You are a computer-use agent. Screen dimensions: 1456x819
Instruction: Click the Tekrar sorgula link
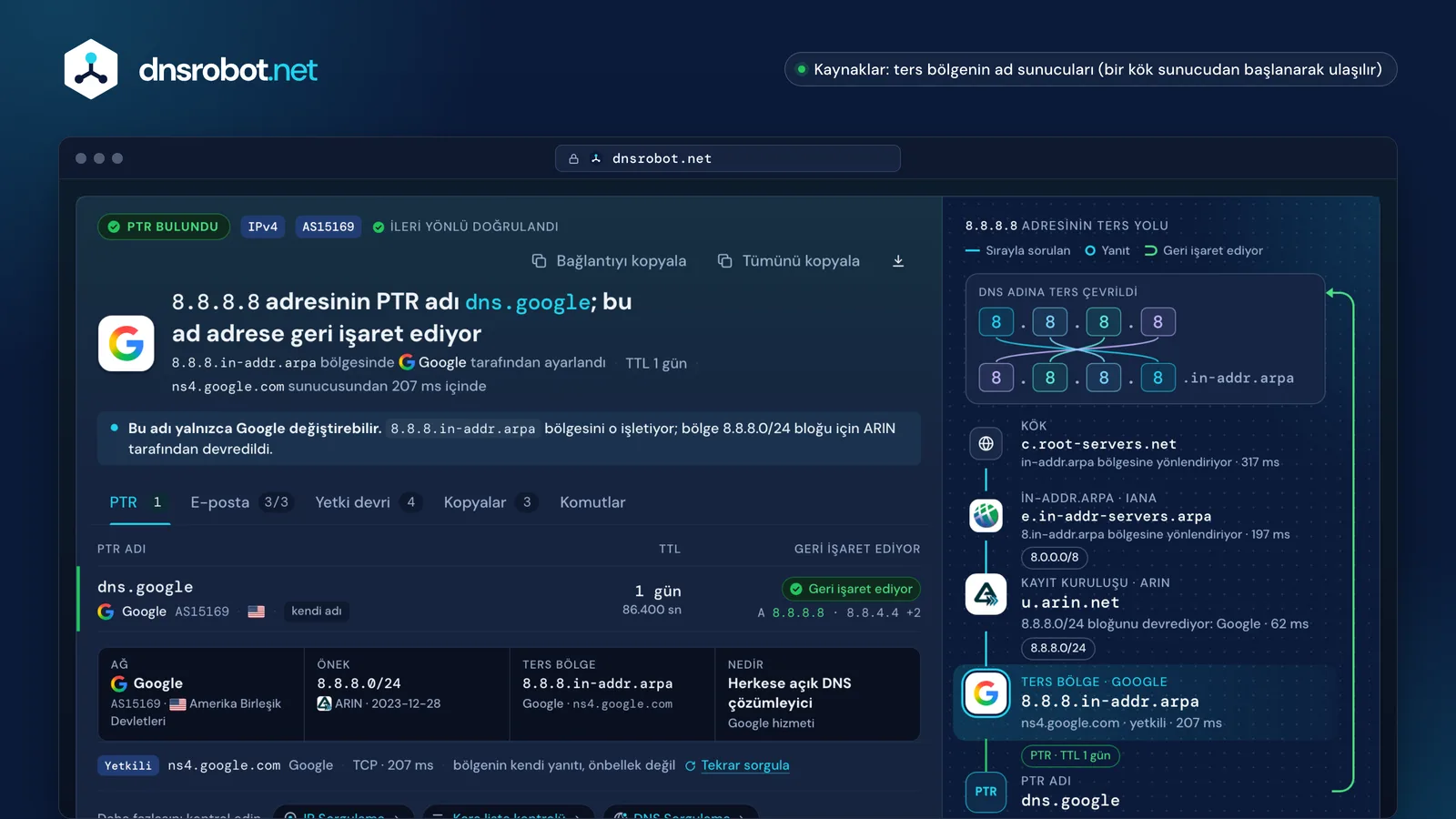point(744,765)
